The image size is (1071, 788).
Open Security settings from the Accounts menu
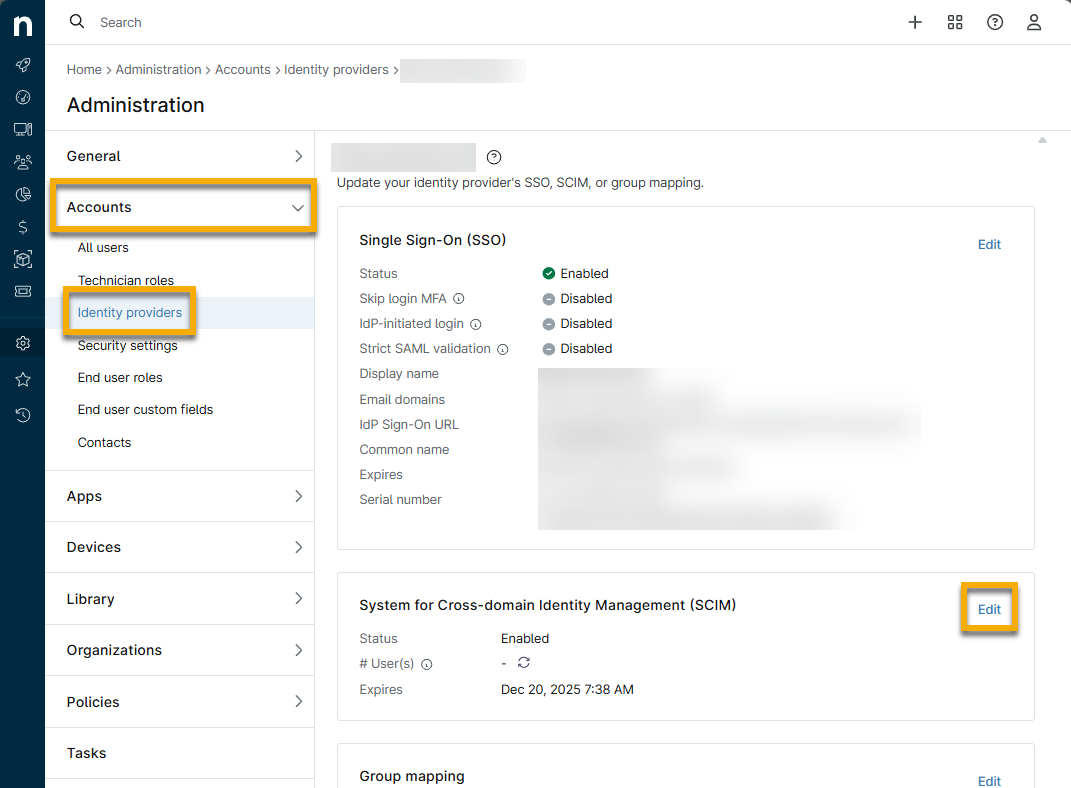tap(127, 345)
